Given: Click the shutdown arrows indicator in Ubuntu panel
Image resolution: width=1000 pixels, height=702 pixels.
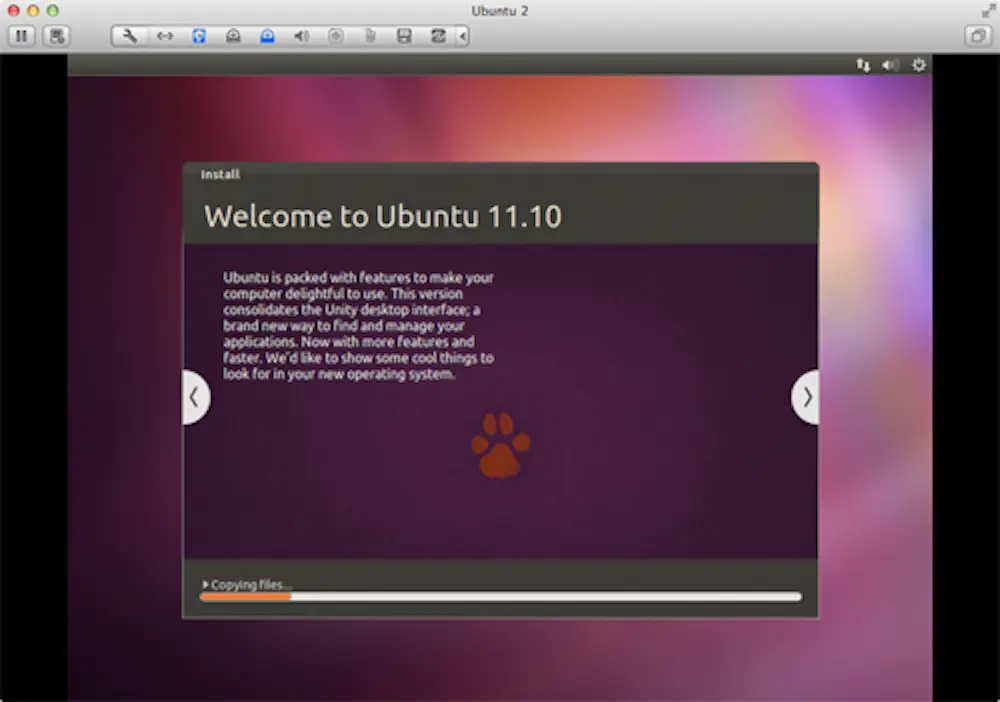Looking at the screenshot, I should click(x=863, y=64).
